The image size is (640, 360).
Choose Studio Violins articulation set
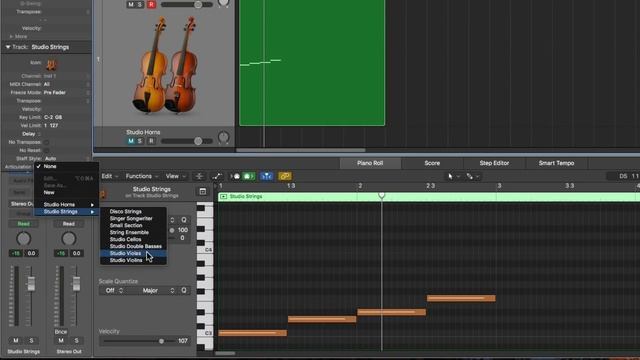coord(133,260)
